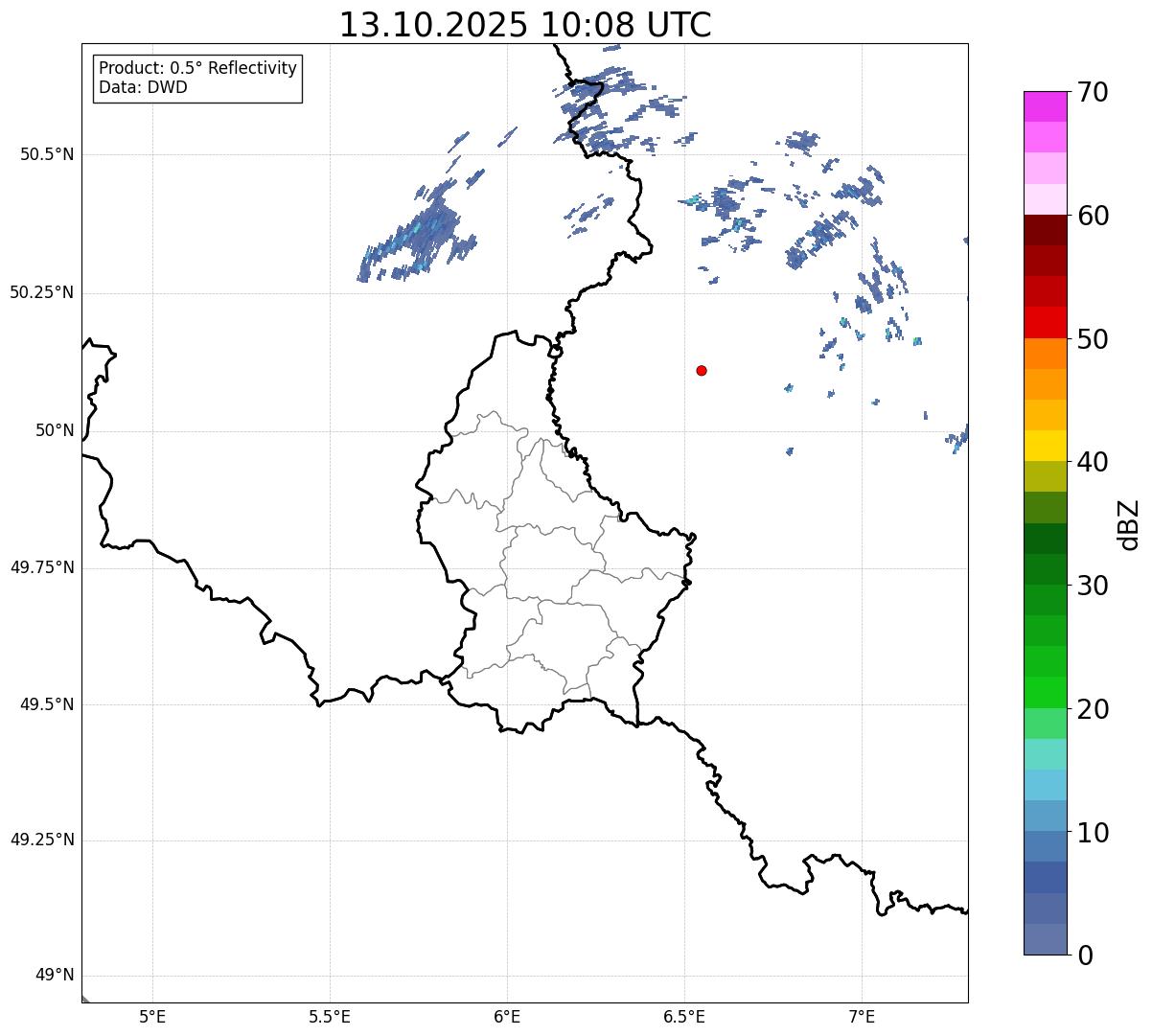Click the bright red colorbar swatch above 50

click(x=1046, y=322)
